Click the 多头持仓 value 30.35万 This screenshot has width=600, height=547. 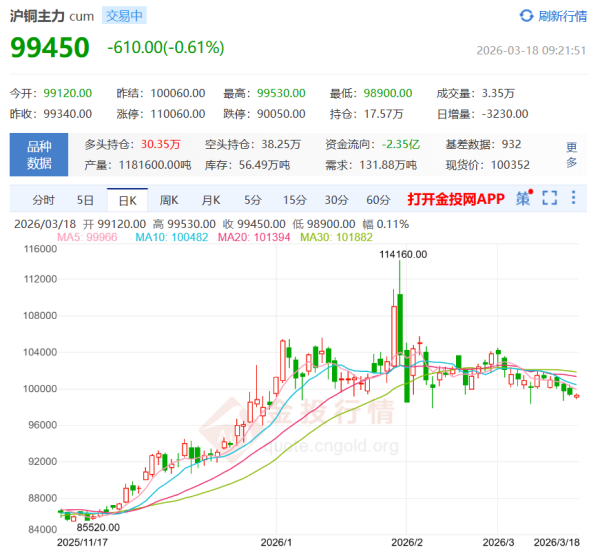(x=161, y=144)
